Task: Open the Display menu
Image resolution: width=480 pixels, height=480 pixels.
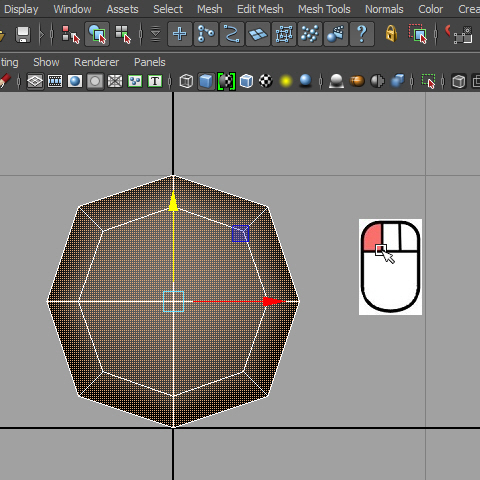Action: click(21, 9)
